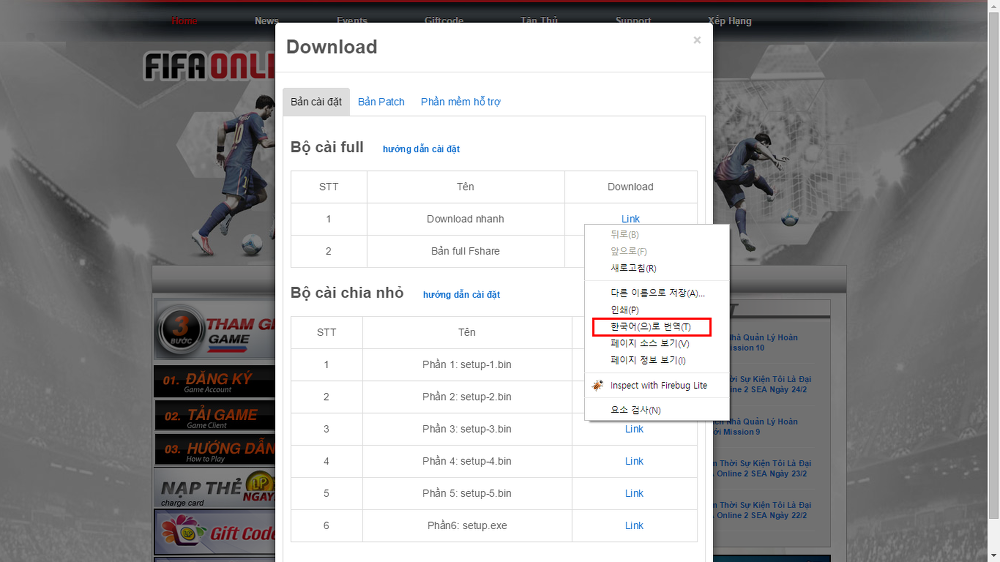Click the 03. Hướng Dẫn button
Screen dimensions: 1000x562
(215, 450)
